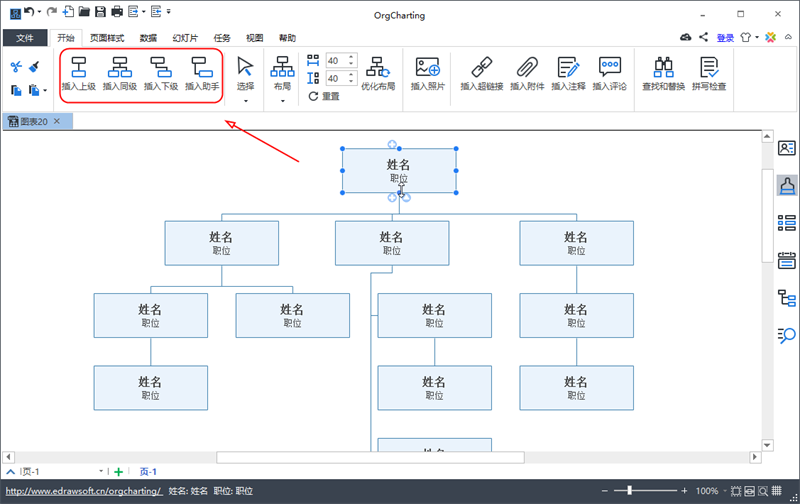Open the page list dropdown at bottom left

pos(102,471)
